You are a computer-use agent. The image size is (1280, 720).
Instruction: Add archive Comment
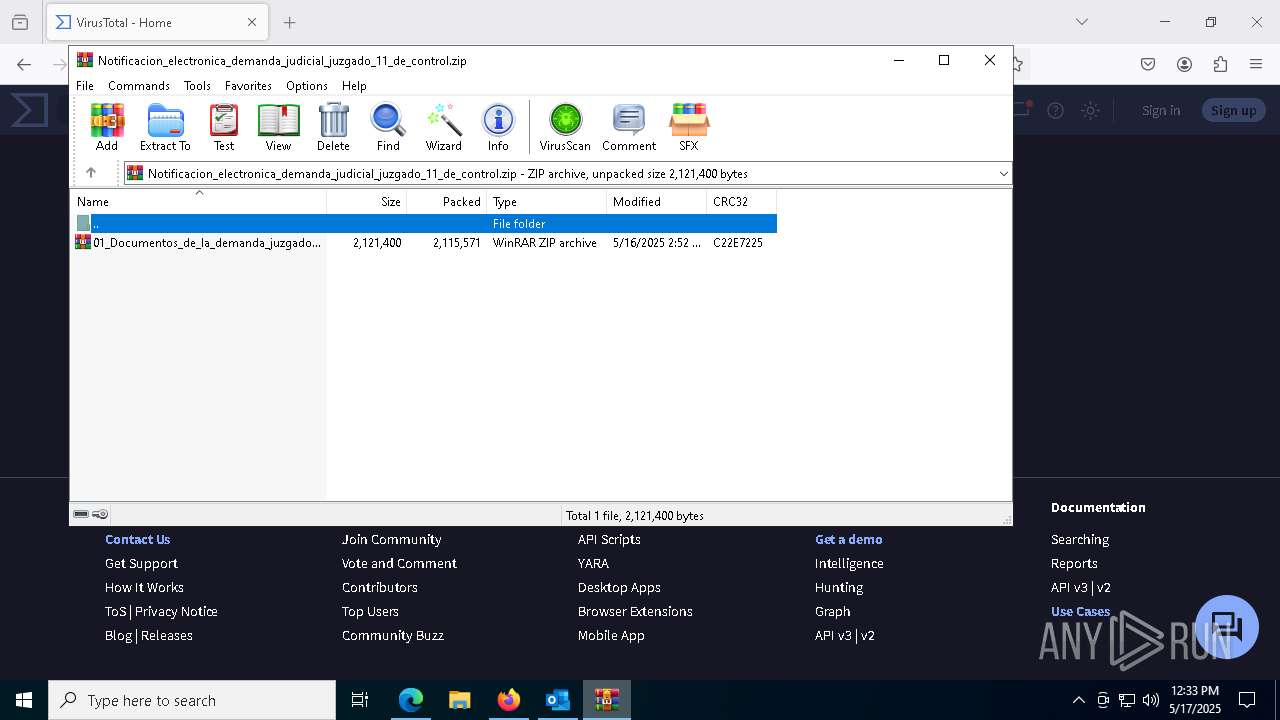pos(629,127)
